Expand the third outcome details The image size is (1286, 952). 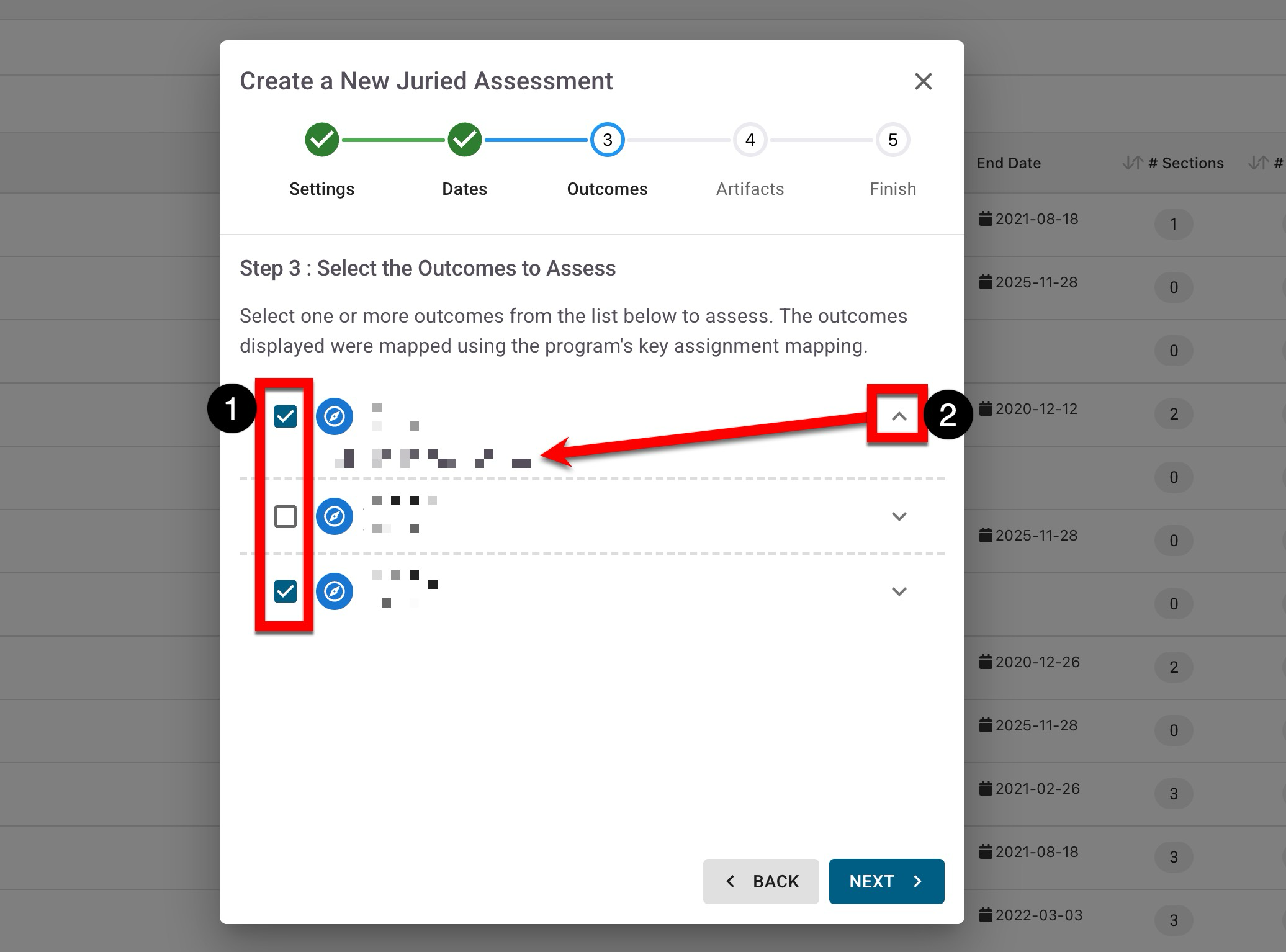[x=899, y=591]
